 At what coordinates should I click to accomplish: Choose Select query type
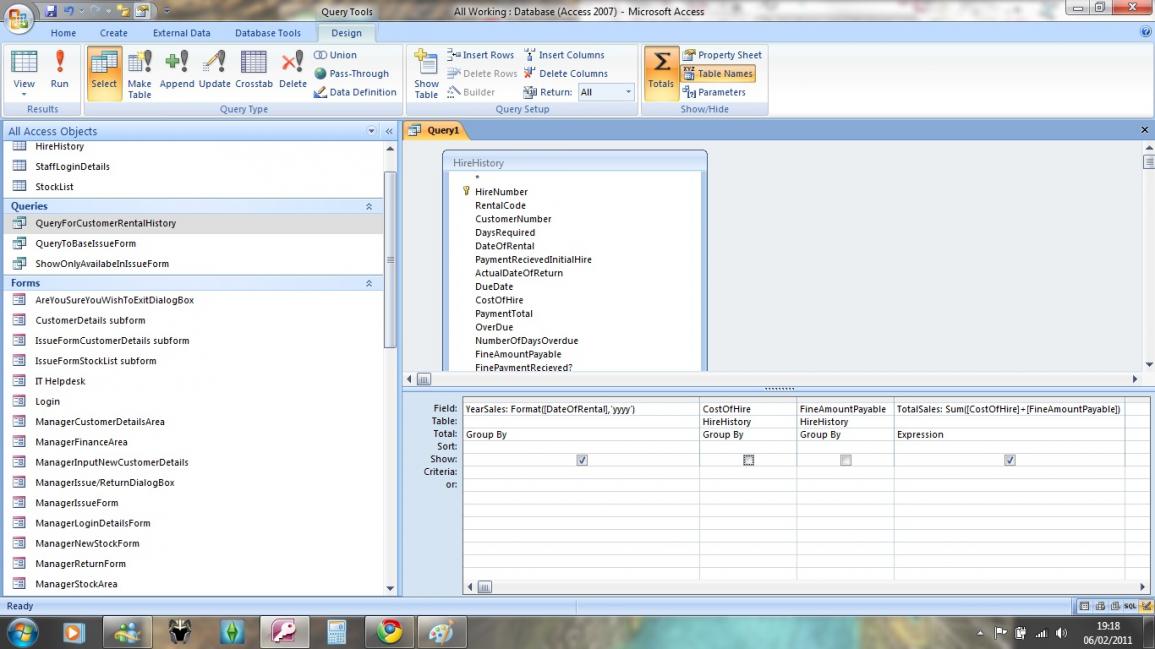[x=104, y=72]
